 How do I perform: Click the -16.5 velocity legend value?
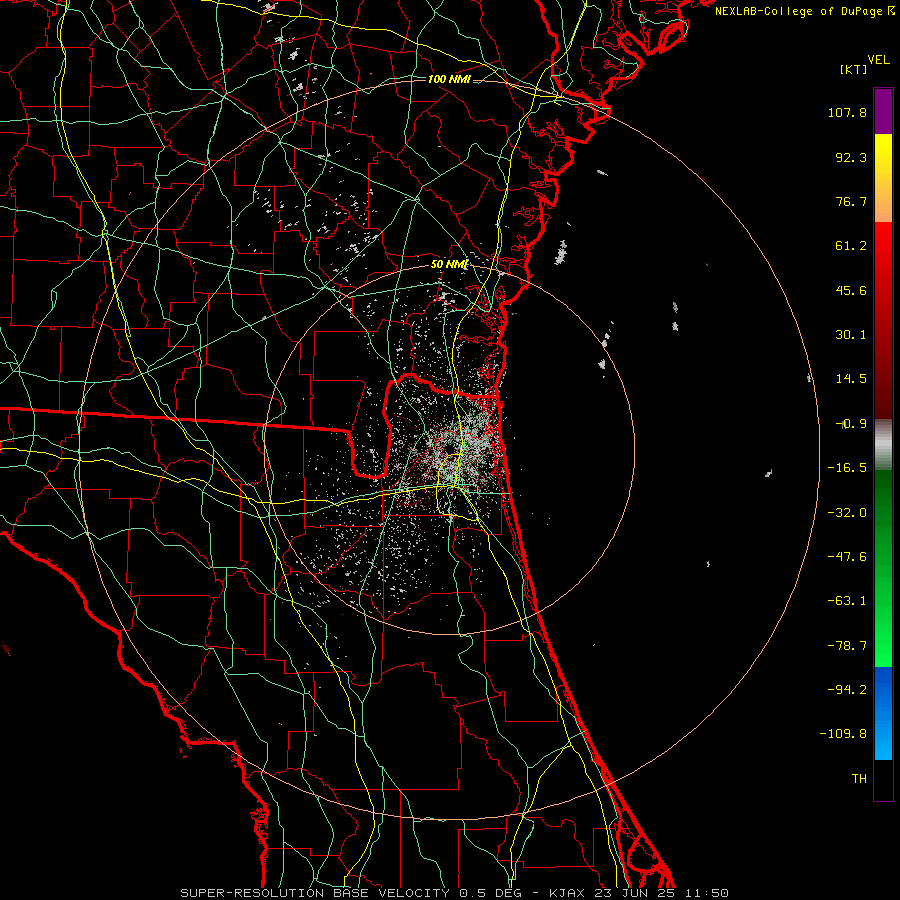point(847,468)
